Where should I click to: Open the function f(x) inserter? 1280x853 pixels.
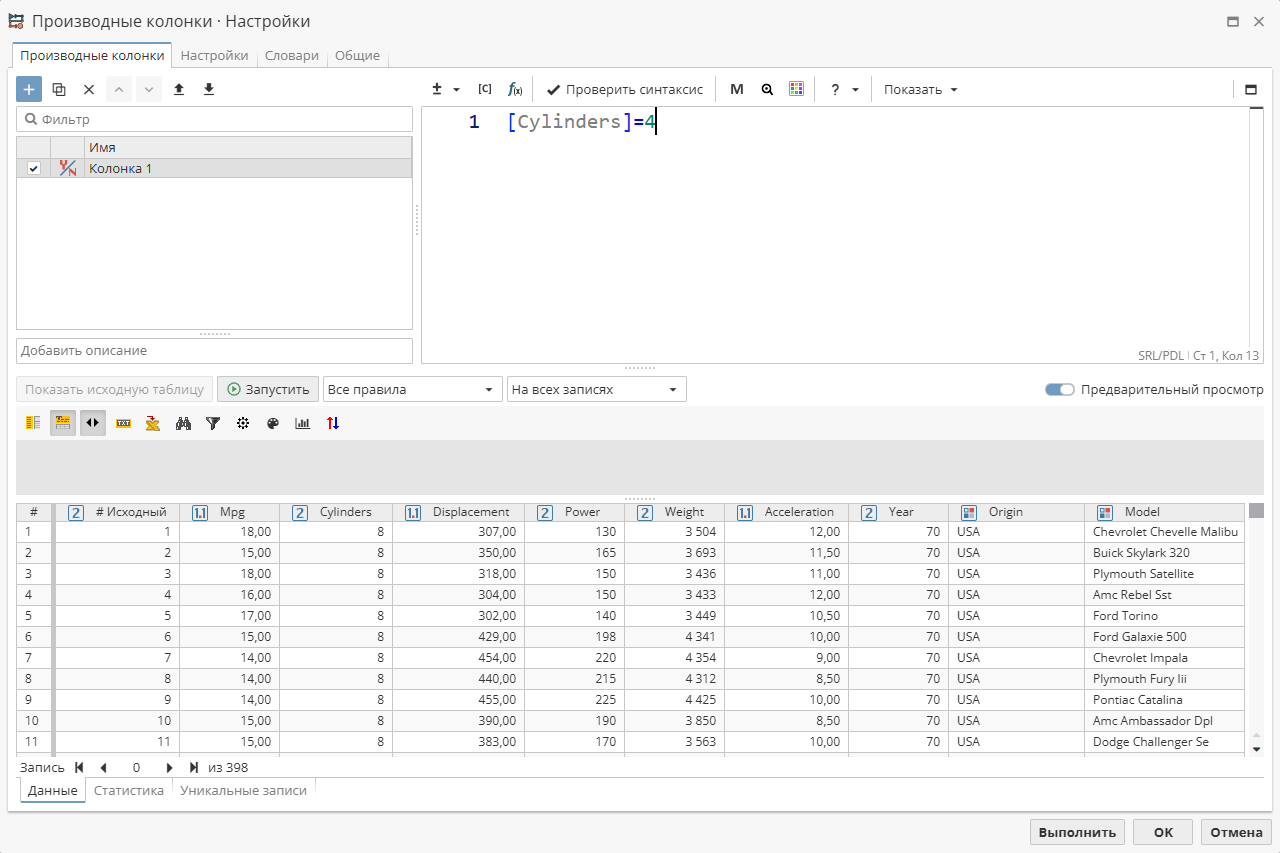(x=514, y=89)
